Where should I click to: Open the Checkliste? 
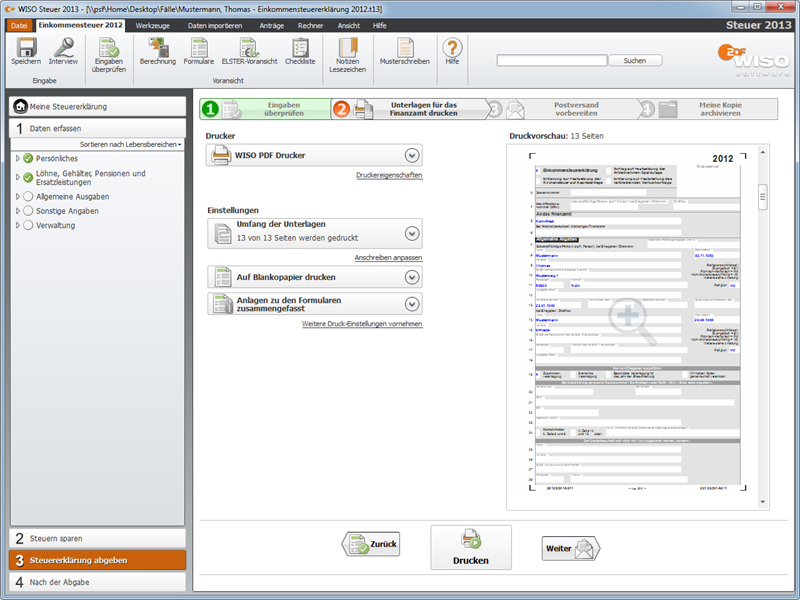[300, 52]
